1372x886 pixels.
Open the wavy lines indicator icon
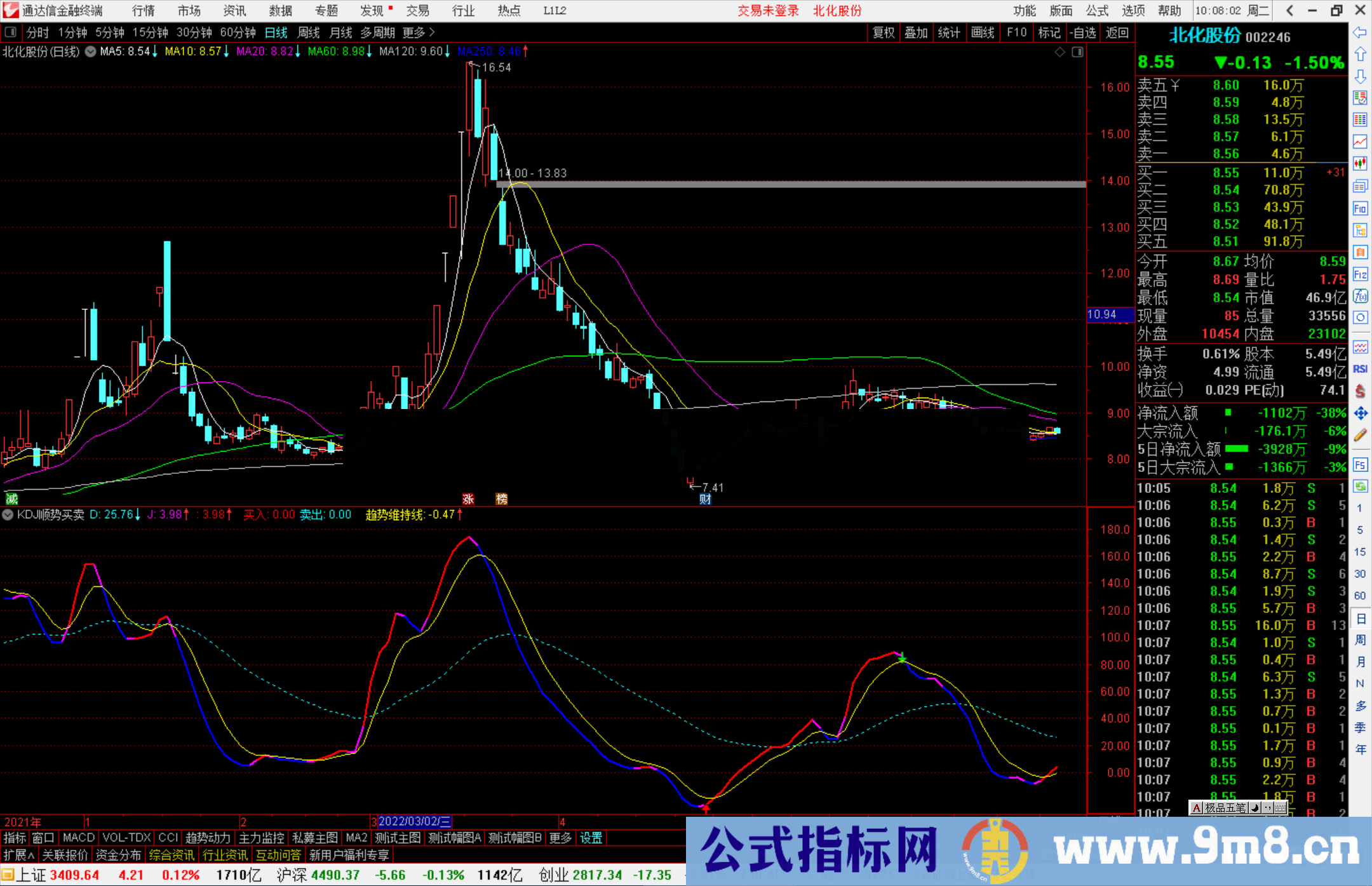(x=1360, y=347)
